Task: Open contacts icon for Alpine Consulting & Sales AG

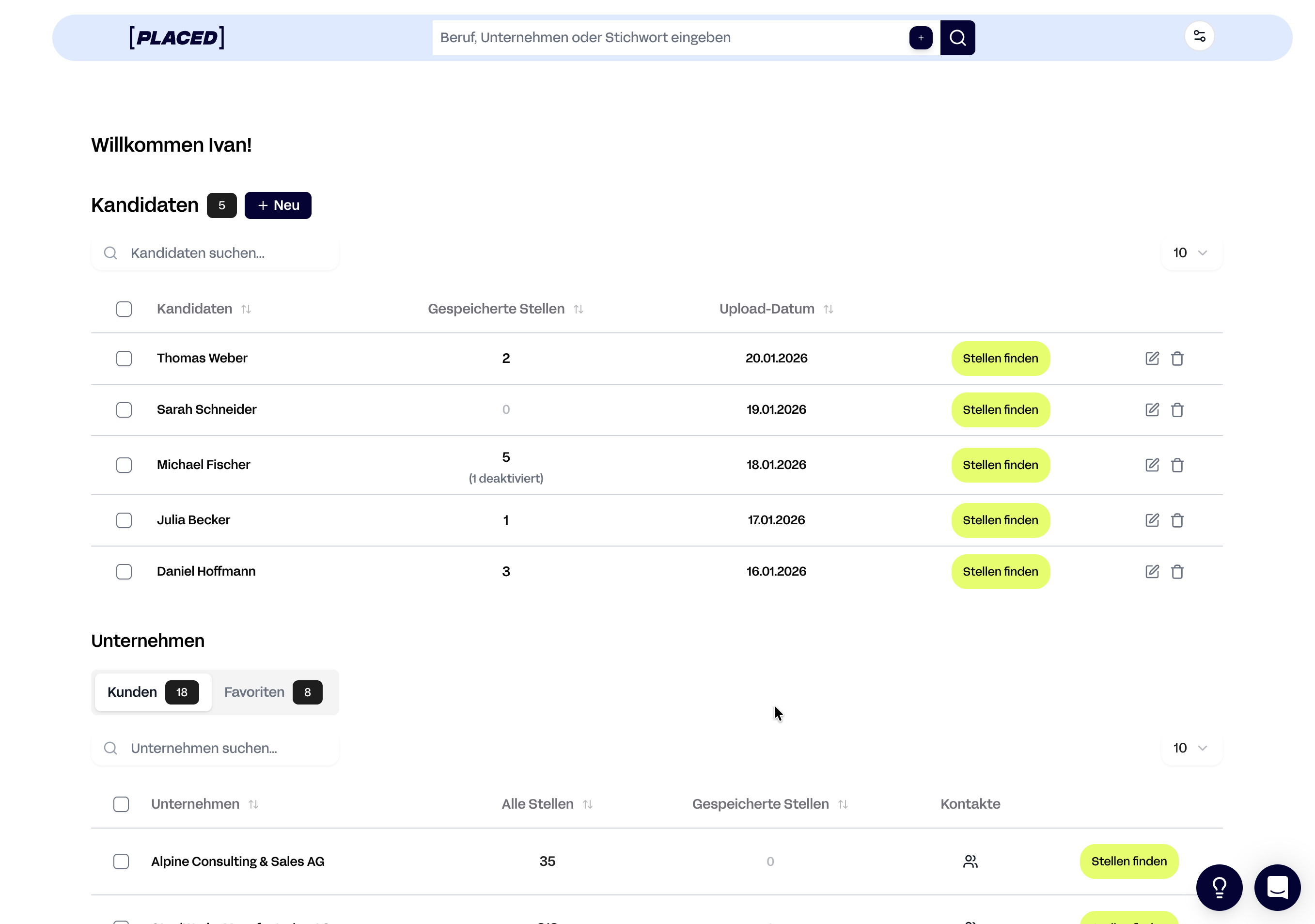Action: [x=971, y=861]
